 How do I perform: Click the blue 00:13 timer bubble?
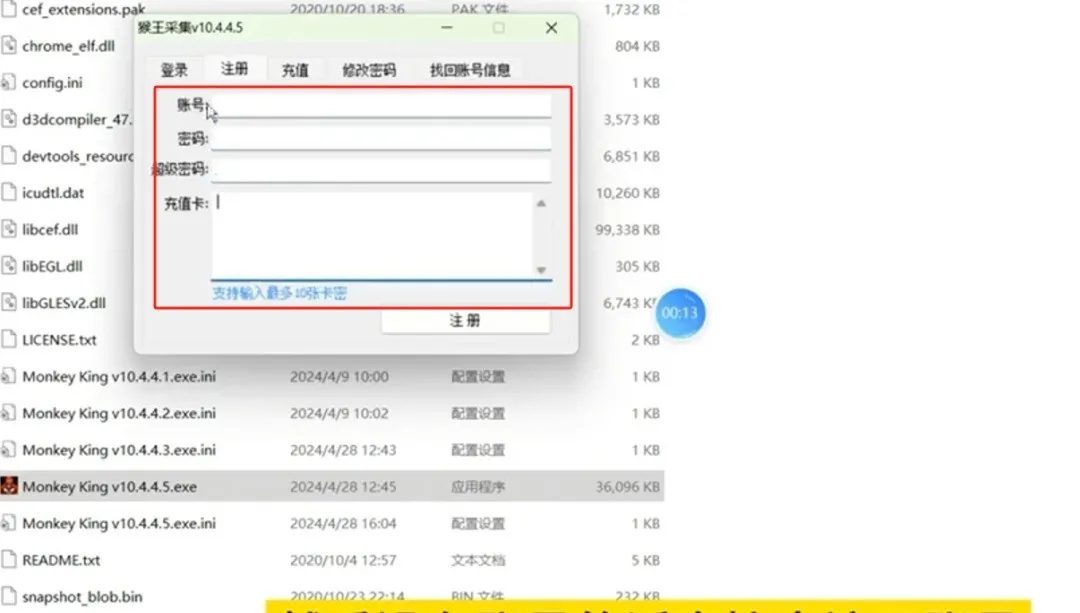[x=680, y=314]
